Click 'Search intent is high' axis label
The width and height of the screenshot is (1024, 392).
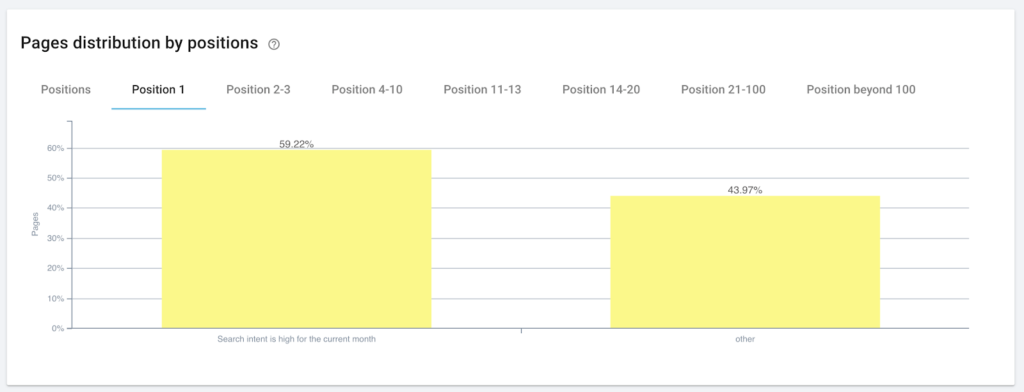[296, 340]
